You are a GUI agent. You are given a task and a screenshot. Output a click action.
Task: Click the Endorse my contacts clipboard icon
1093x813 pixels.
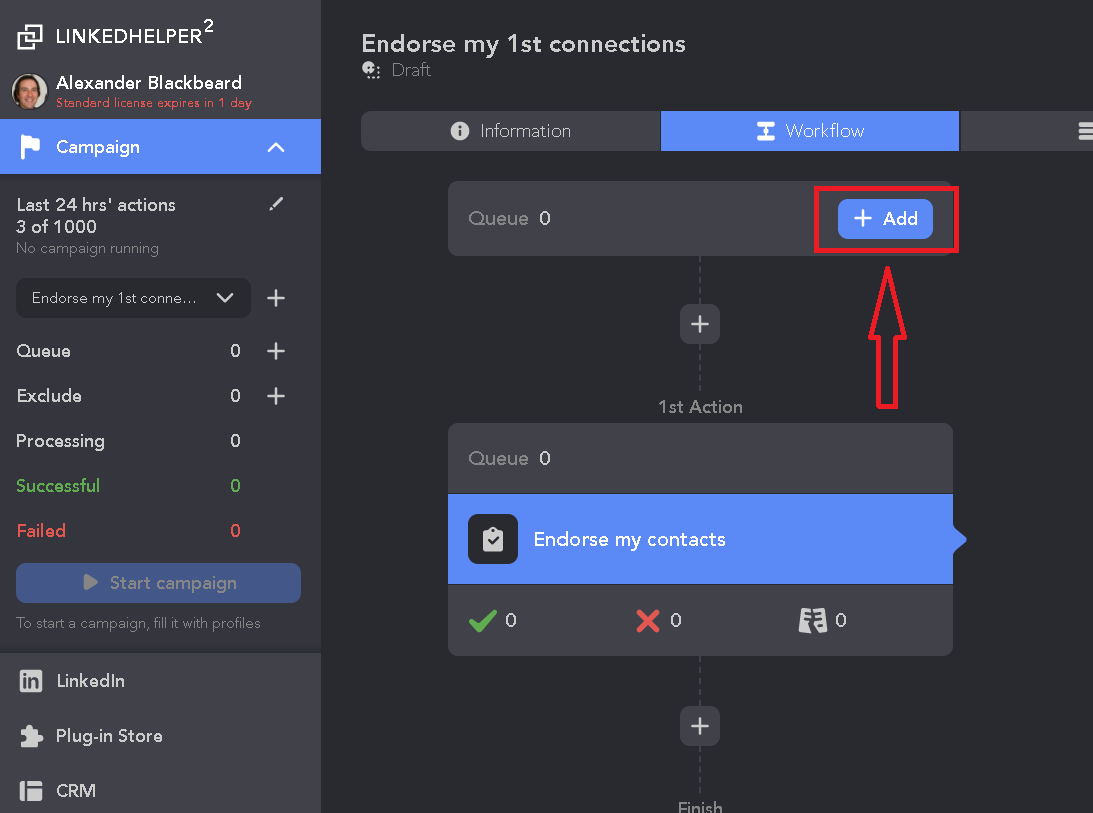(493, 539)
